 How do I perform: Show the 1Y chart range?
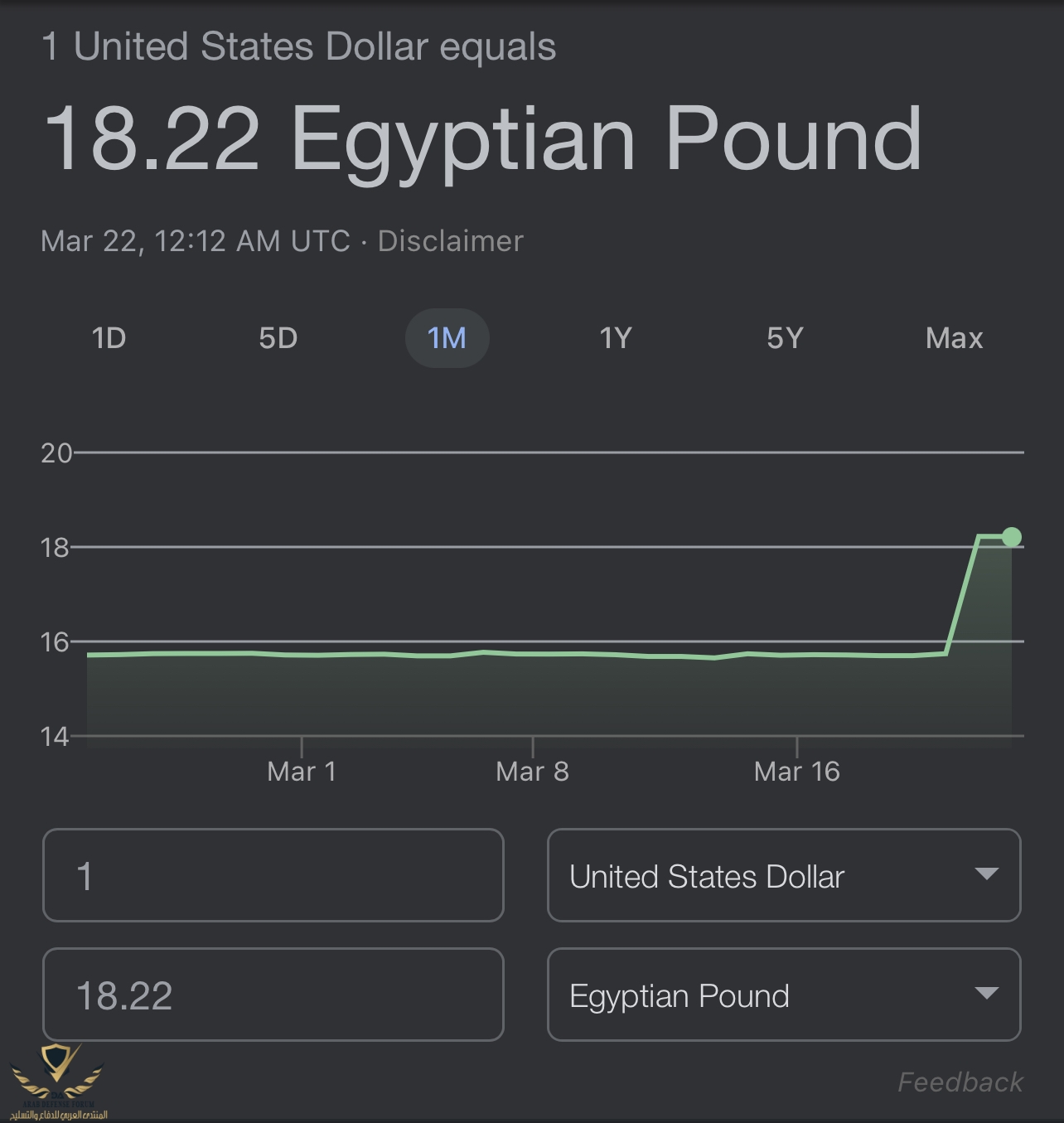tap(616, 338)
